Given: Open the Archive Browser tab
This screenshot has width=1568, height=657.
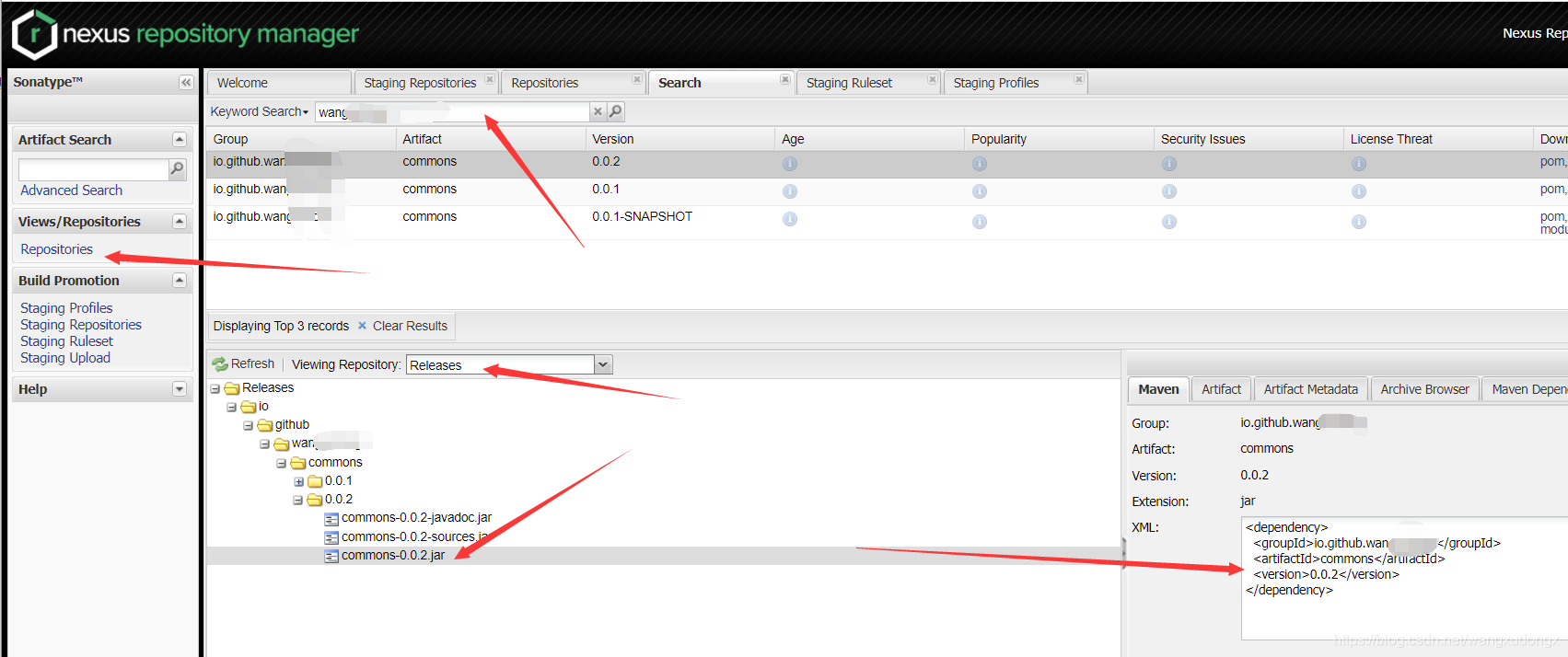Looking at the screenshot, I should pos(1424,389).
